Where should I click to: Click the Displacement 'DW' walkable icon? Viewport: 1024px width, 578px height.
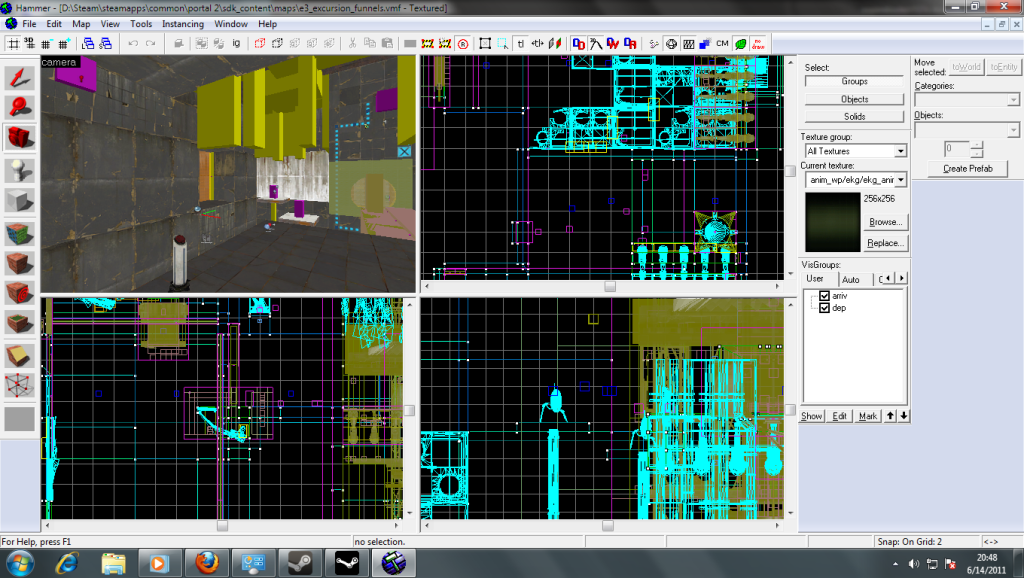613,44
